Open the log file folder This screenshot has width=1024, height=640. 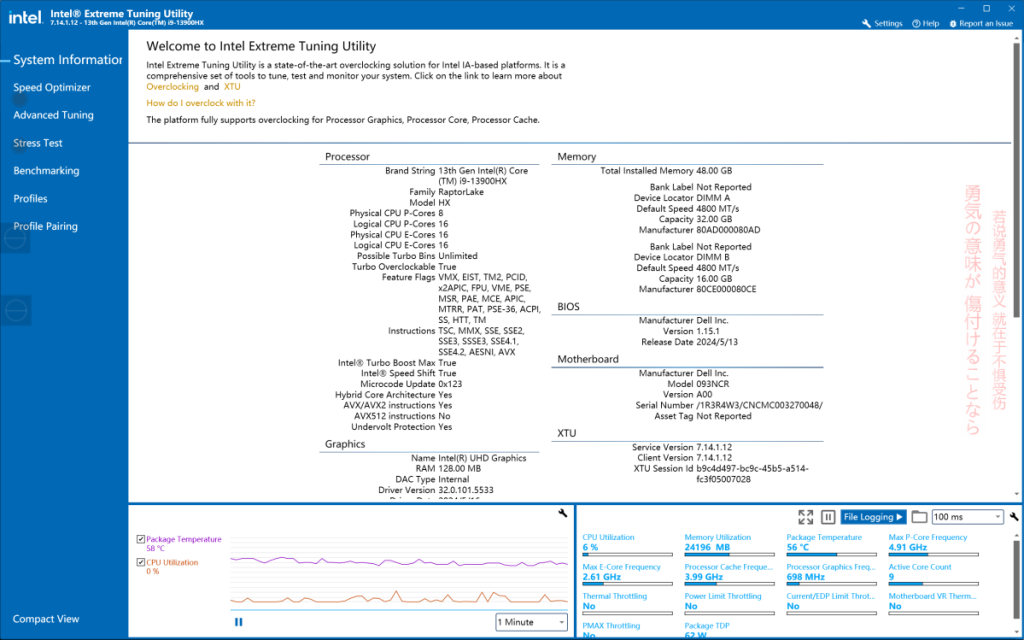pos(920,517)
